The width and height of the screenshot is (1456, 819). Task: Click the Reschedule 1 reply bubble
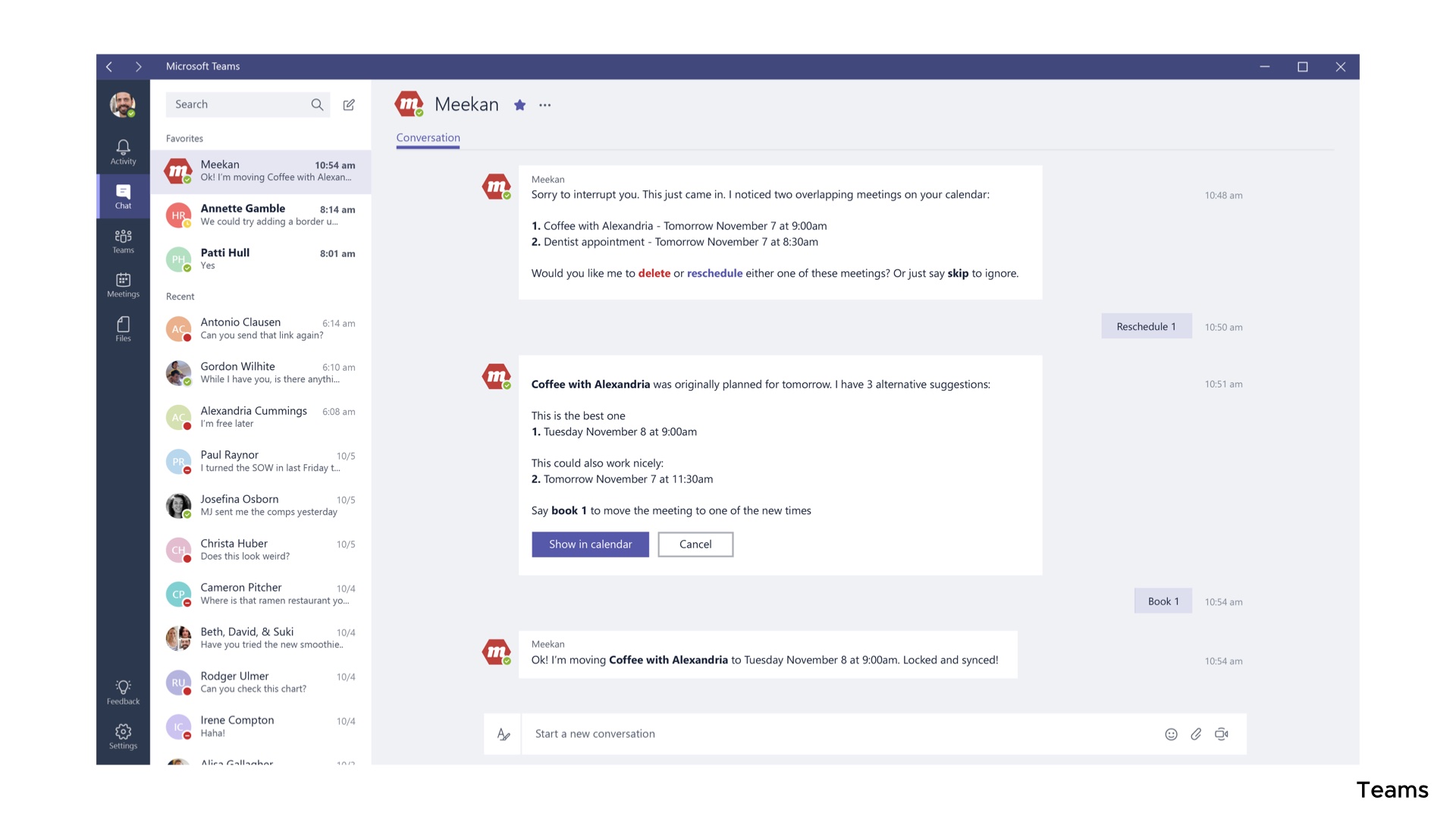1147,327
